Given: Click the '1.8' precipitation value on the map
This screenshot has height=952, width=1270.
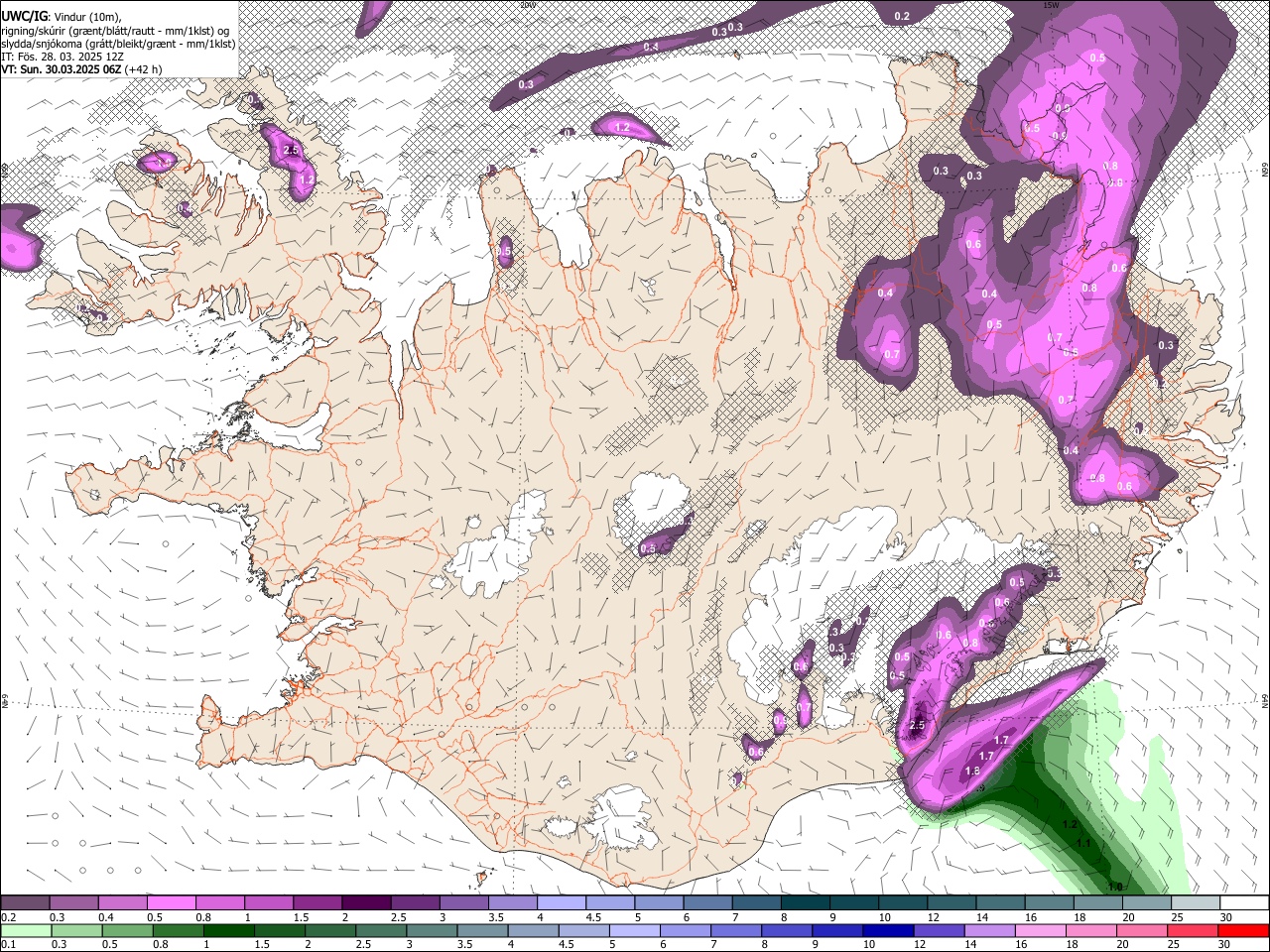Looking at the screenshot, I should [972, 771].
